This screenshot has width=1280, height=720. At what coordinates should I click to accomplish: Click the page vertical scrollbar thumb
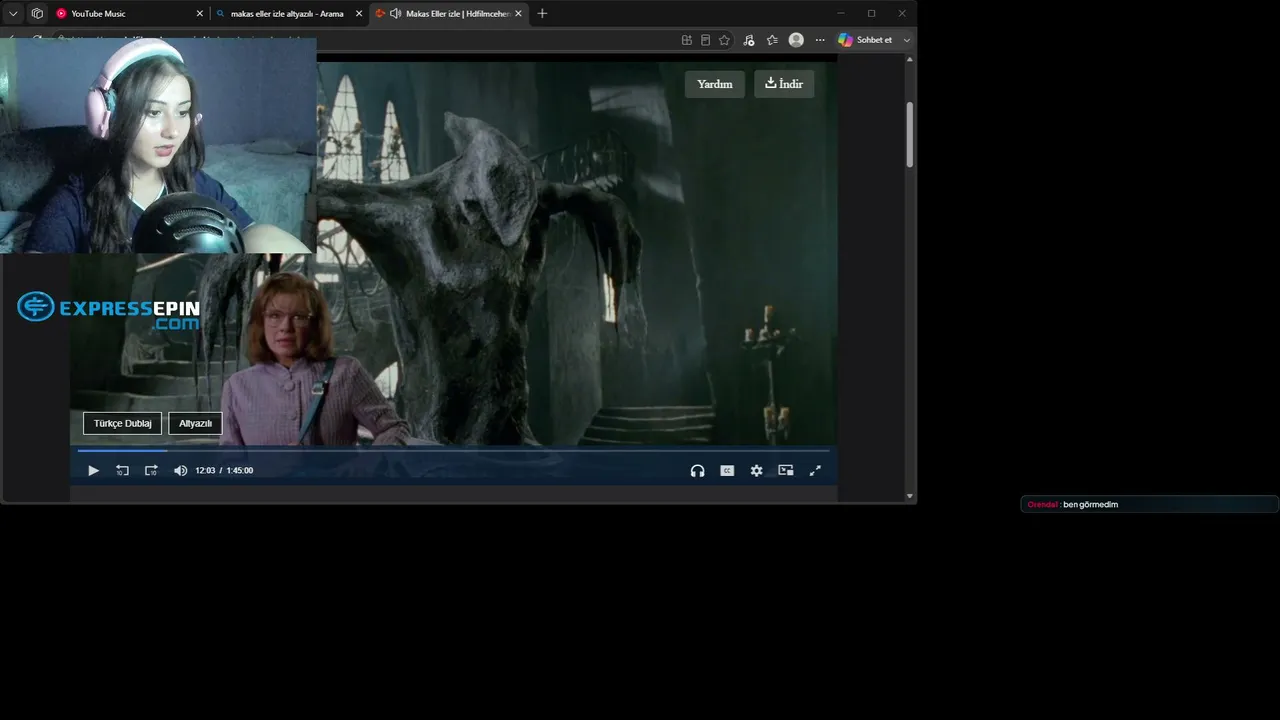[x=910, y=134]
